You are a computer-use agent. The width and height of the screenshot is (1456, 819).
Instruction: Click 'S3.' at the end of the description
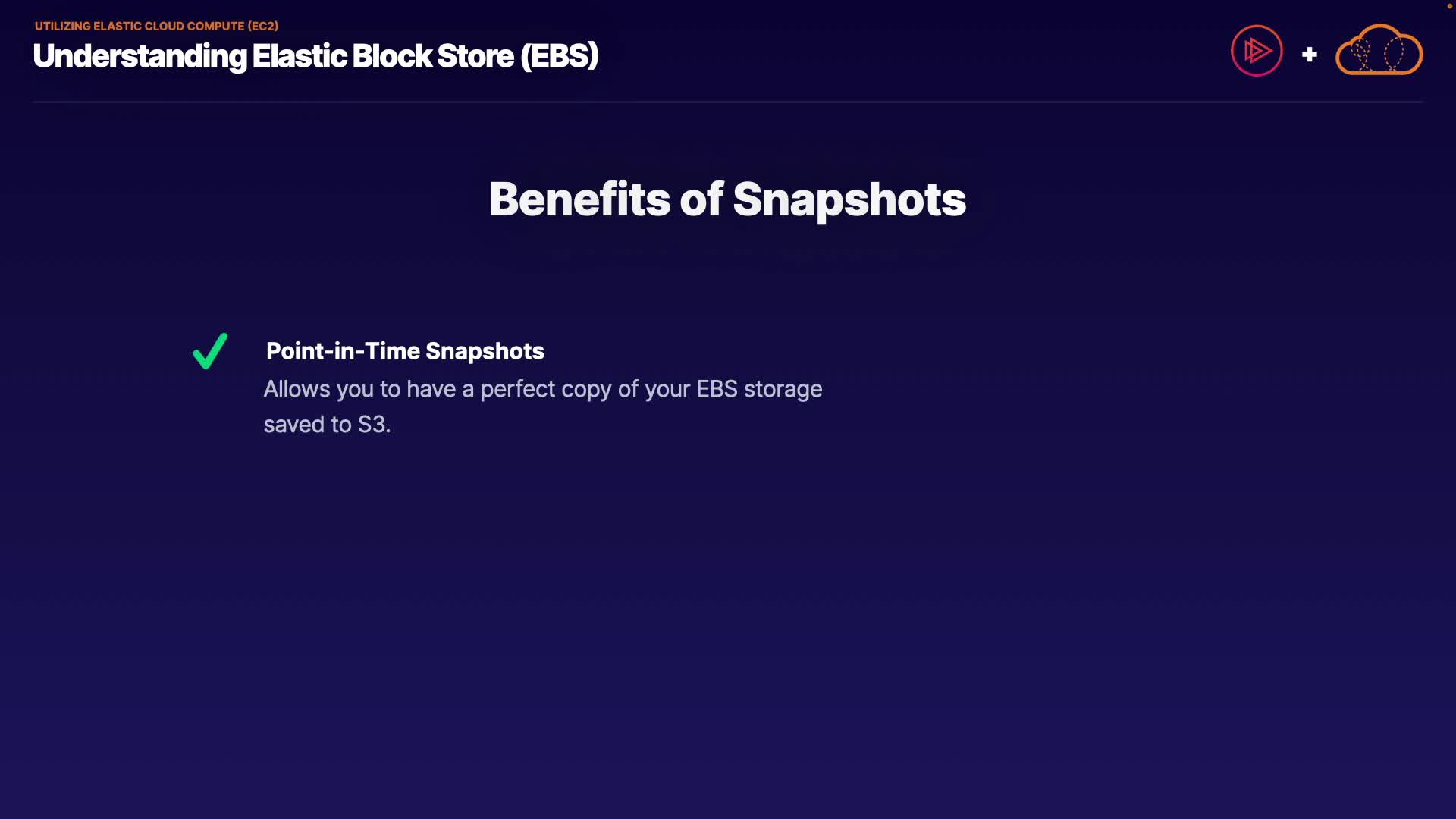(374, 425)
